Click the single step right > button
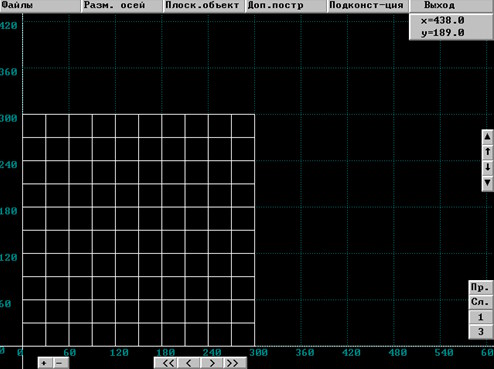Viewport: 494px width, 369px height. pyautogui.click(x=212, y=363)
